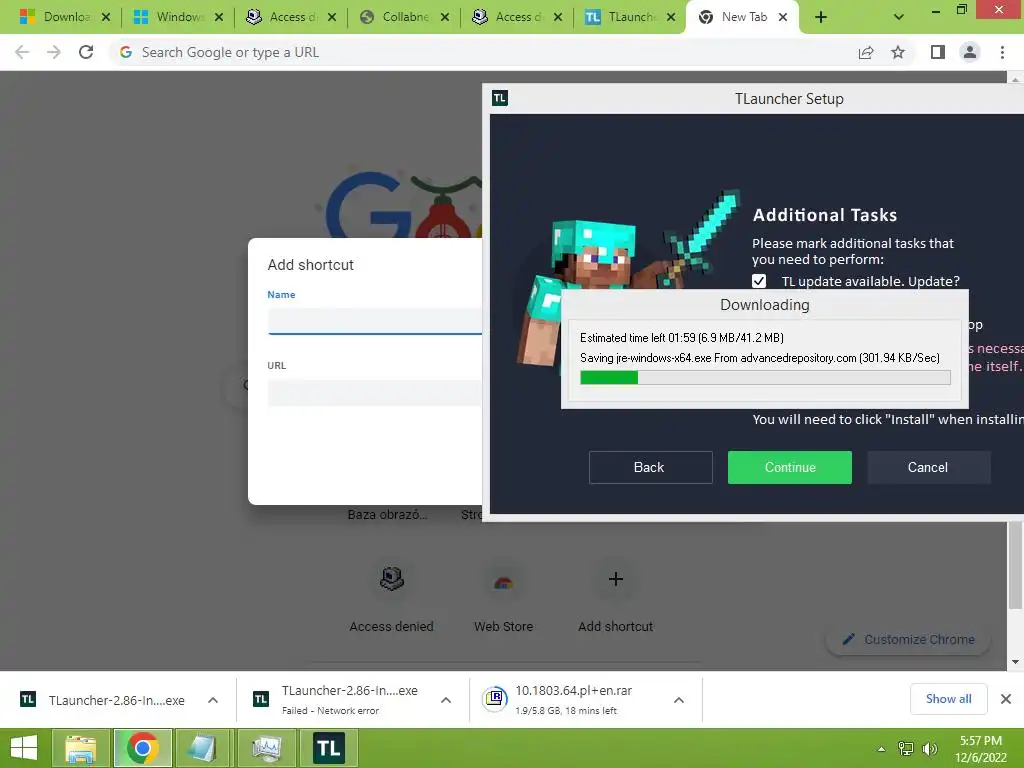Close the downloads bar with the X

[x=1006, y=699]
